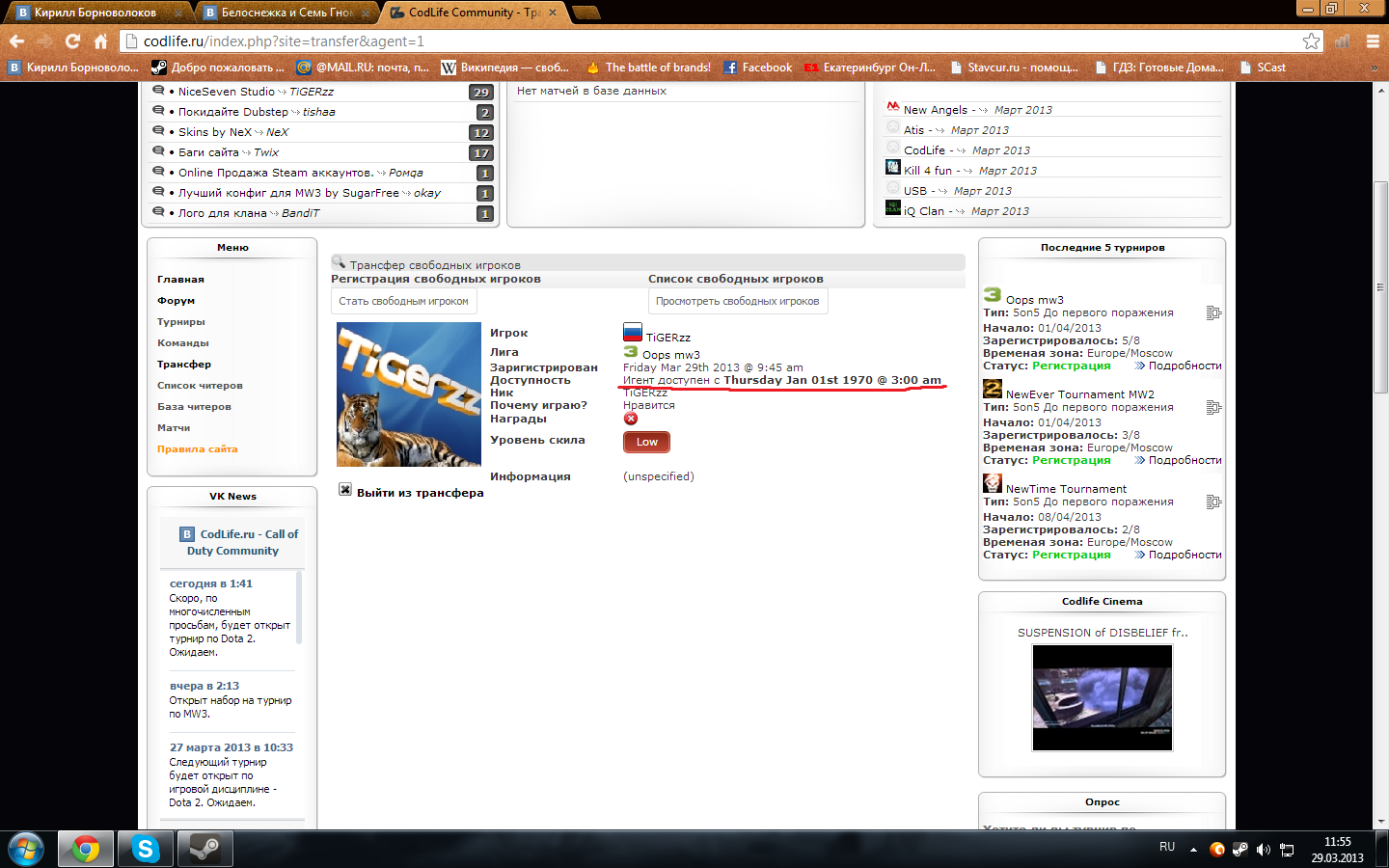Click the Low skill level button
This screenshot has height=868, width=1389.
point(646,442)
